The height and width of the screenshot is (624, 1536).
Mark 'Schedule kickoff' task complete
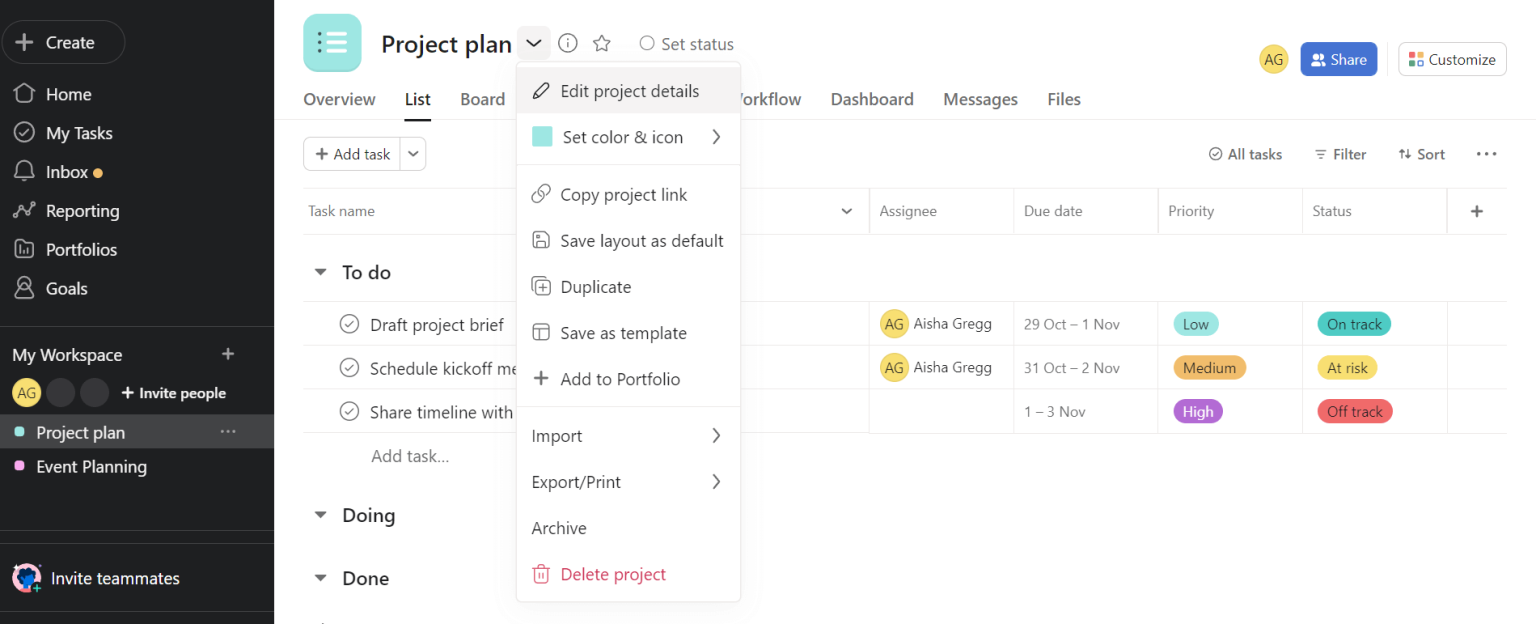pyautogui.click(x=349, y=367)
